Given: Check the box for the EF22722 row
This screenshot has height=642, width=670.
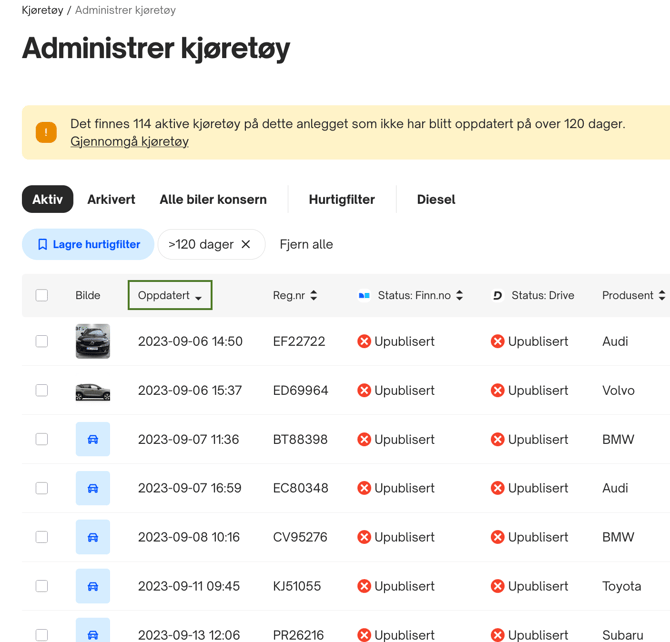Looking at the screenshot, I should click(42, 341).
